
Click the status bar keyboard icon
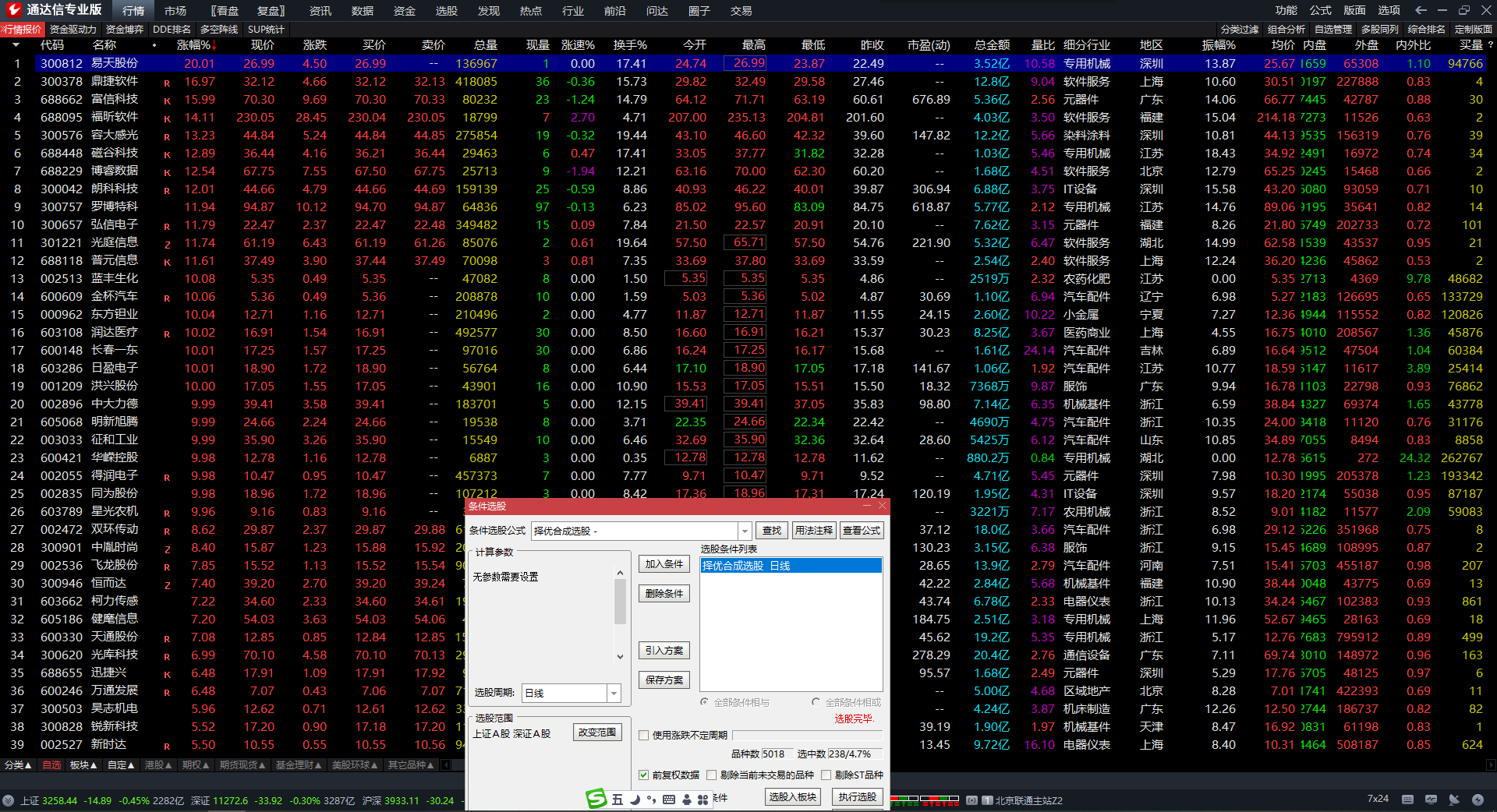(1407, 800)
